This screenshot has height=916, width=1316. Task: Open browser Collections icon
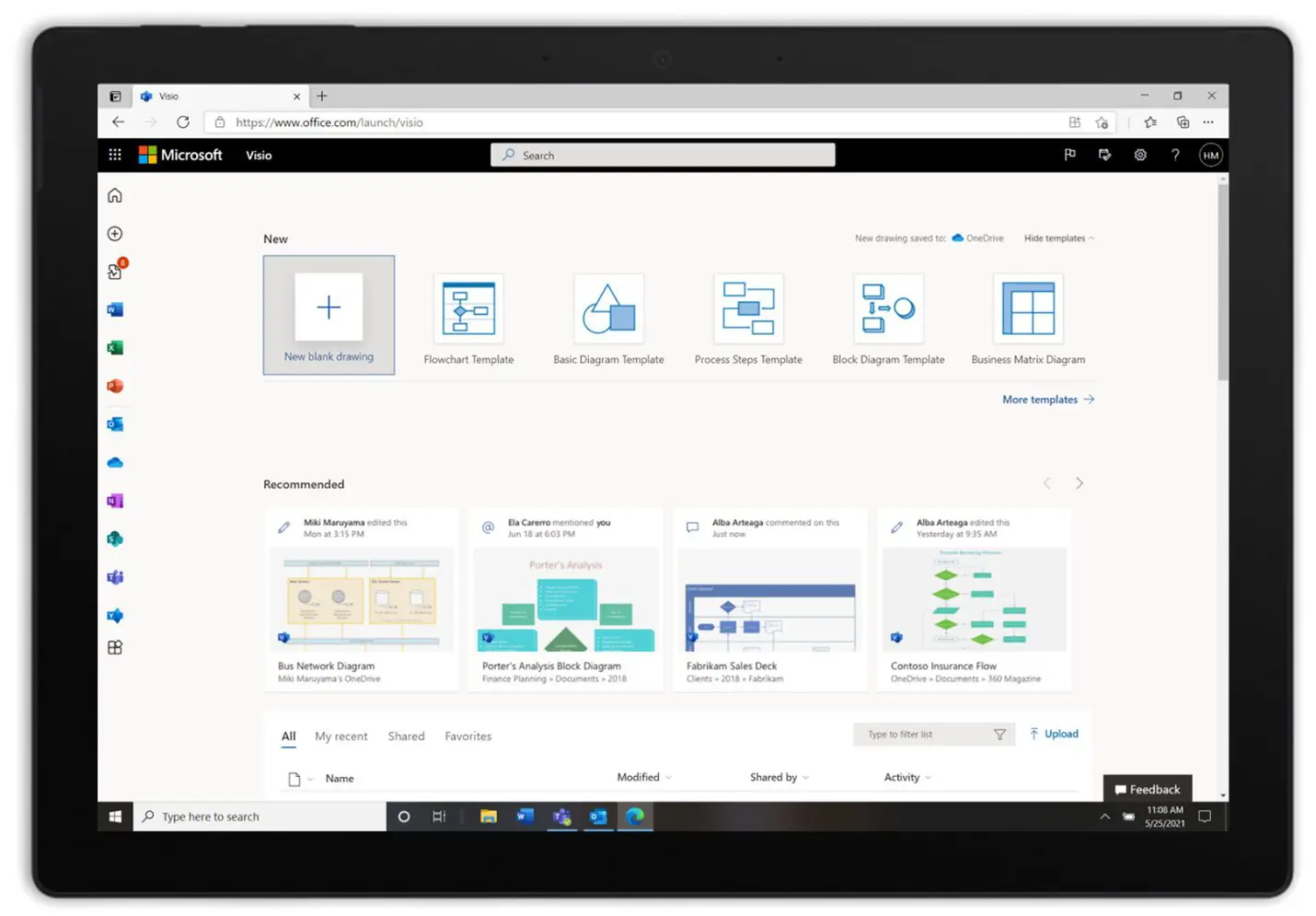click(x=1183, y=122)
